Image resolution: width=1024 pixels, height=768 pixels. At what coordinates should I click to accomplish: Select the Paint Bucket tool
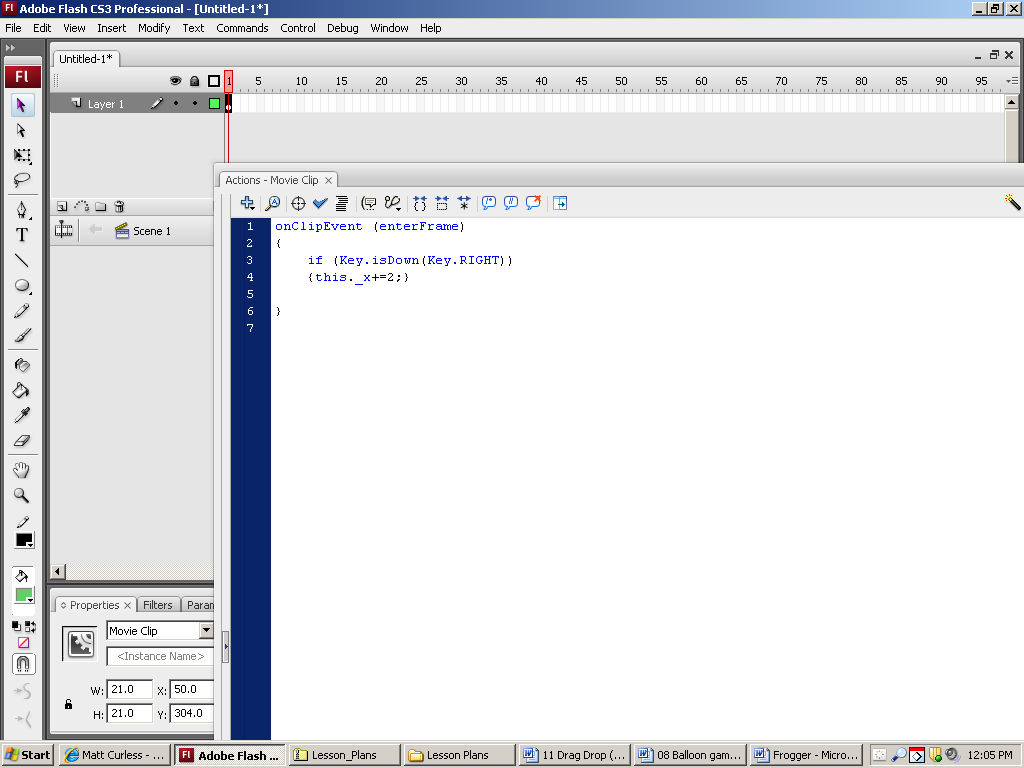point(22,391)
